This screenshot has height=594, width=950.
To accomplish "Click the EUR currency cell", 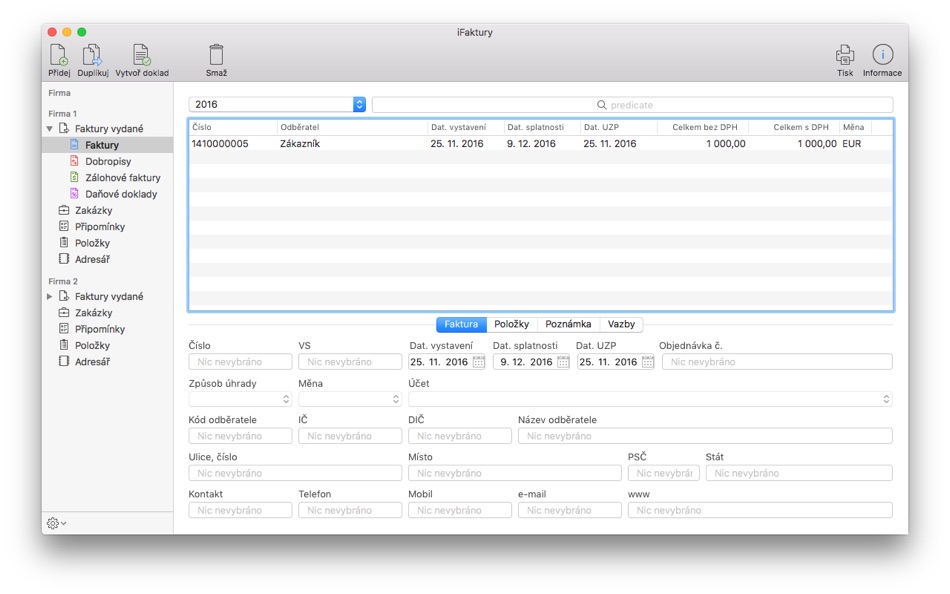I will tap(851, 144).
